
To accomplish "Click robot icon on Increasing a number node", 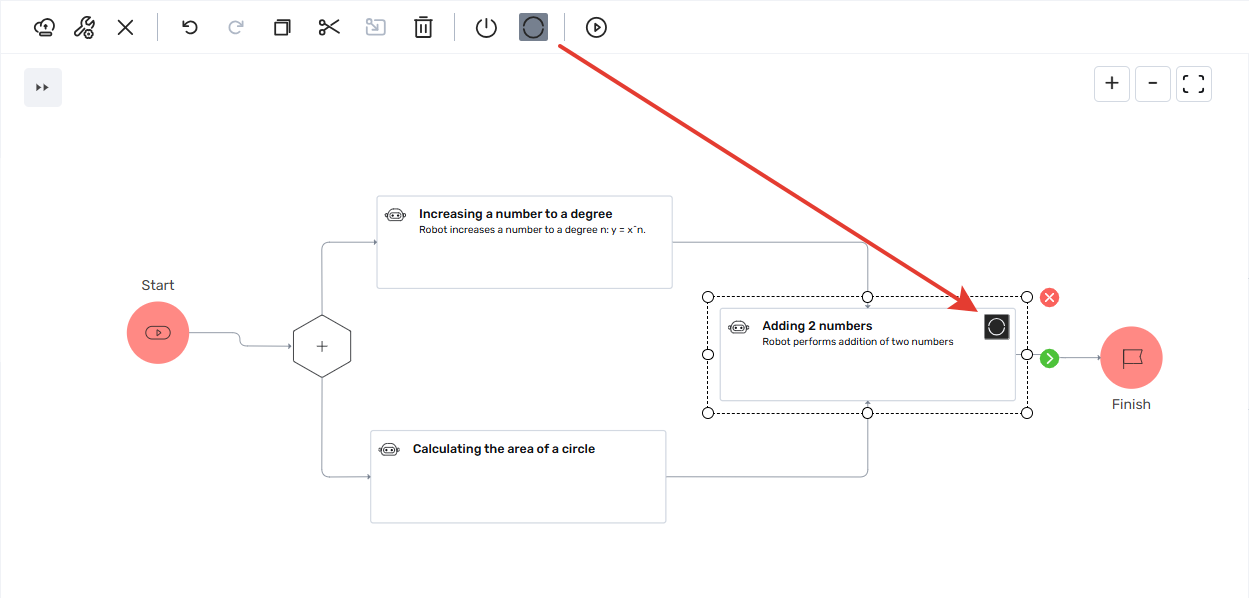I will coord(396,214).
